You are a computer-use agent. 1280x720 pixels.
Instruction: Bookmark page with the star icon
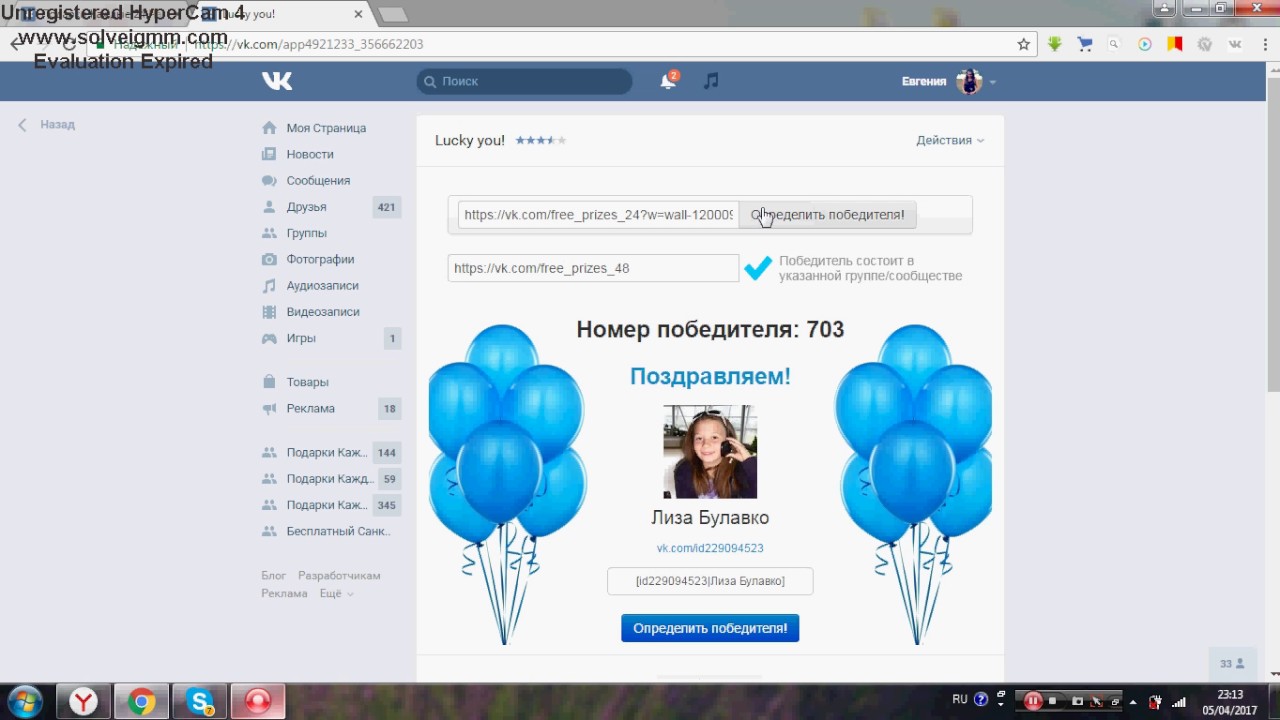click(1024, 44)
